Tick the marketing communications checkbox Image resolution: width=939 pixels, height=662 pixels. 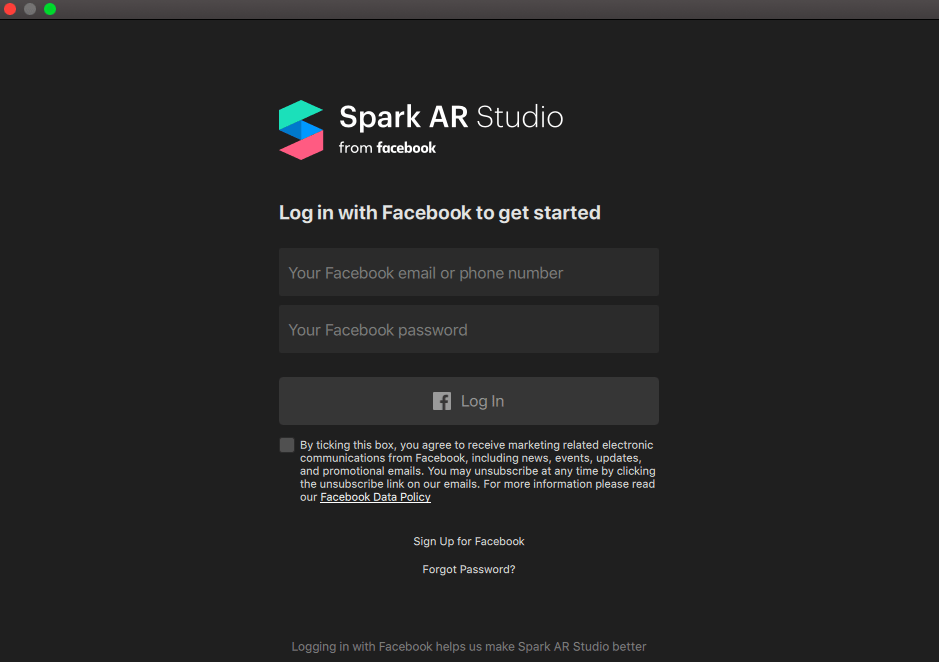click(287, 445)
